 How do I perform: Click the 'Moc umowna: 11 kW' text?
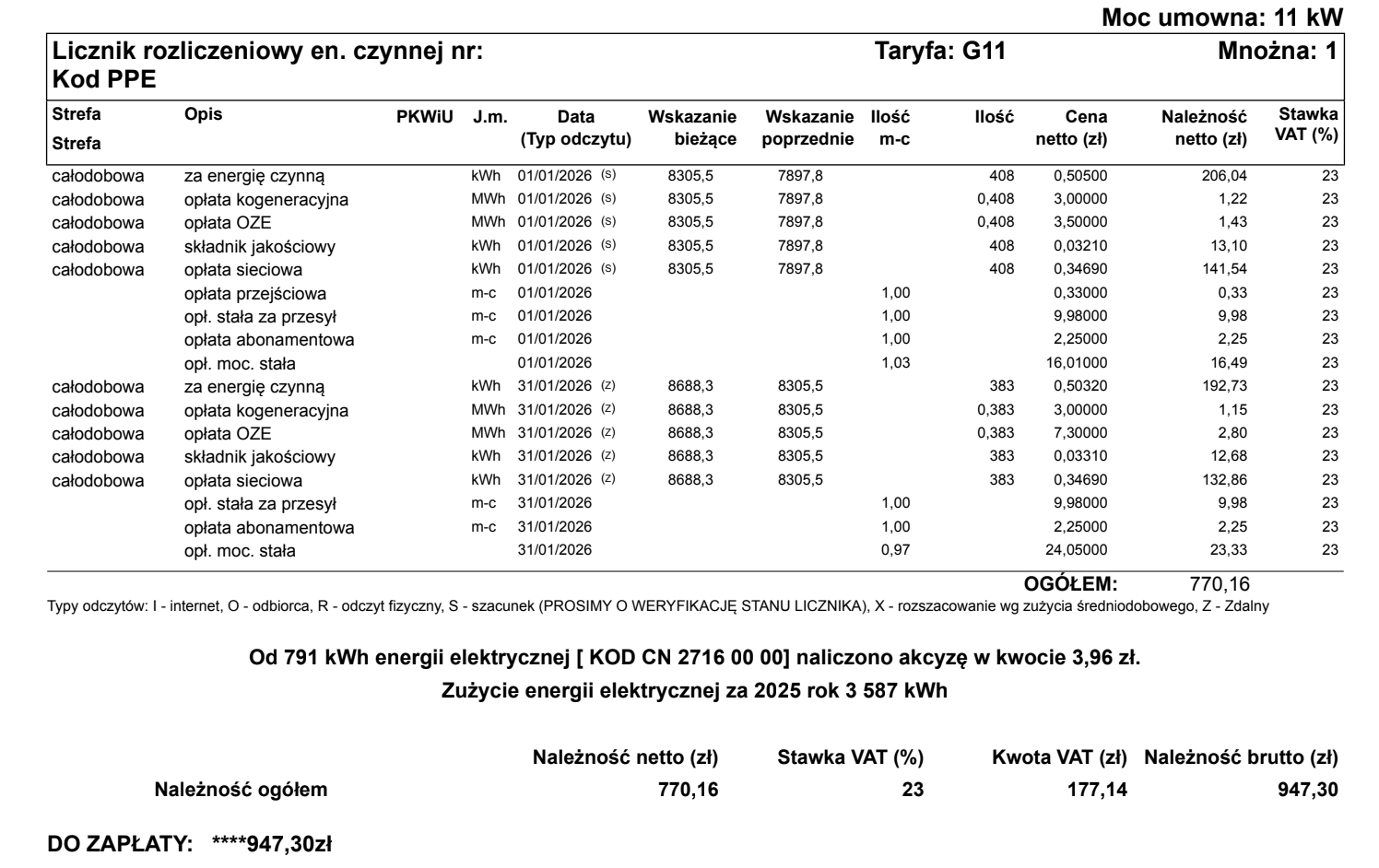tap(1222, 16)
